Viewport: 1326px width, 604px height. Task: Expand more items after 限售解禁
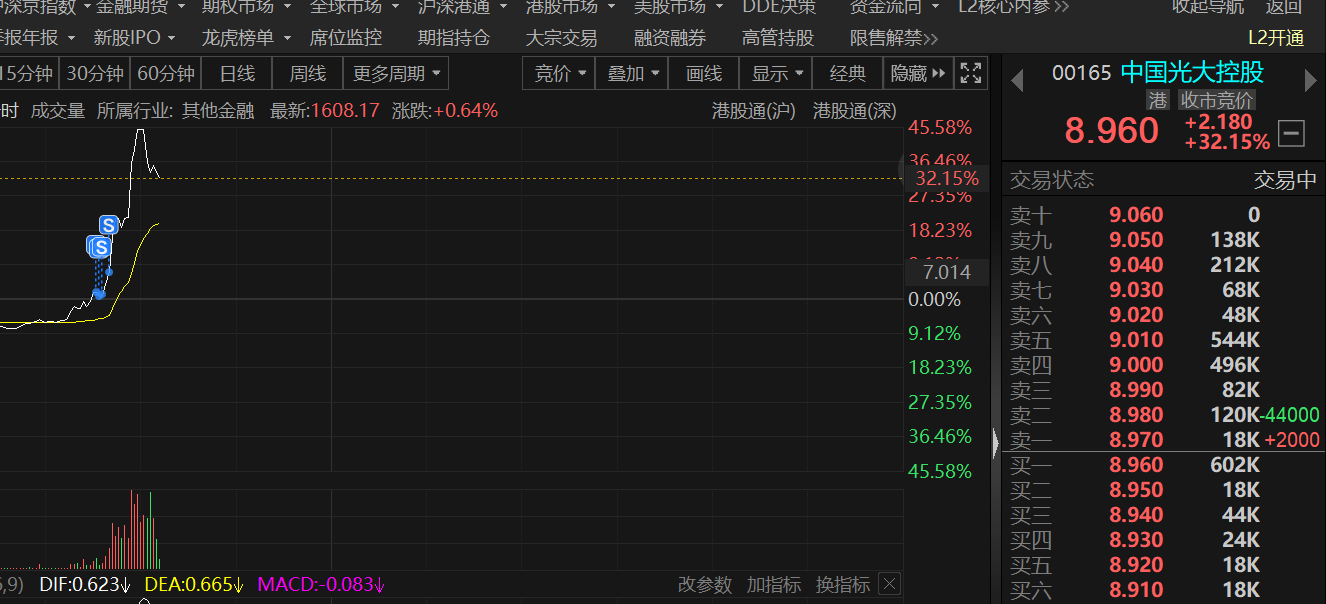click(x=931, y=39)
